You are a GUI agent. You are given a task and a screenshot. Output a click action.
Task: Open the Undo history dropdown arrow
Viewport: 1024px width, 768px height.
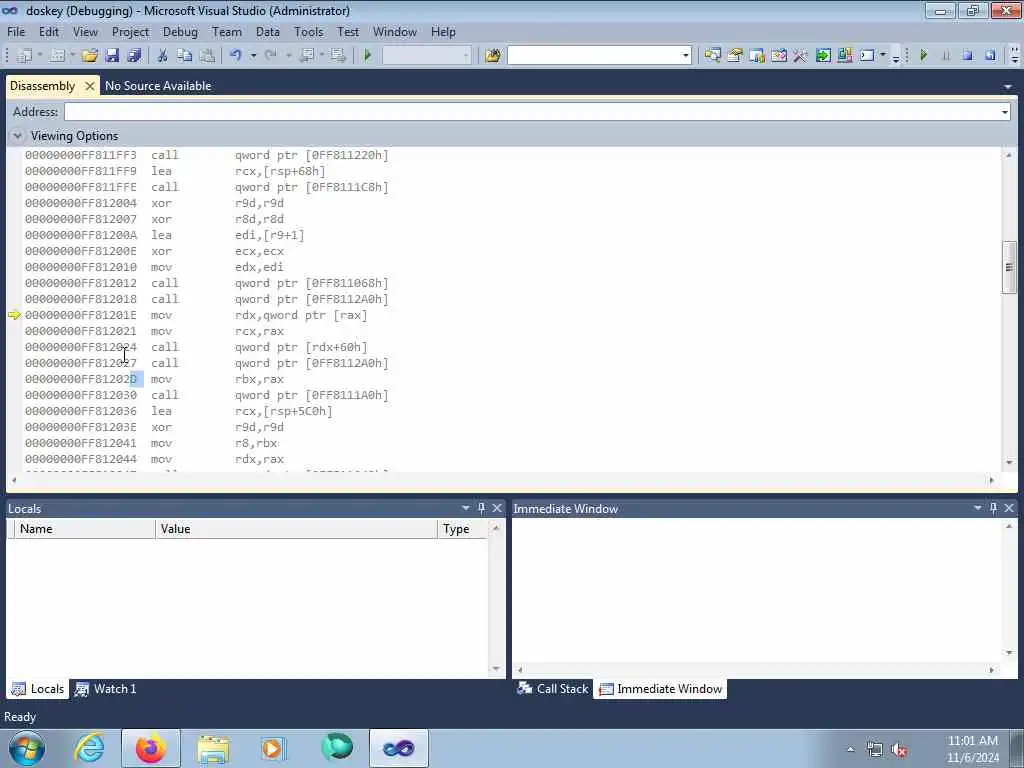click(x=253, y=56)
